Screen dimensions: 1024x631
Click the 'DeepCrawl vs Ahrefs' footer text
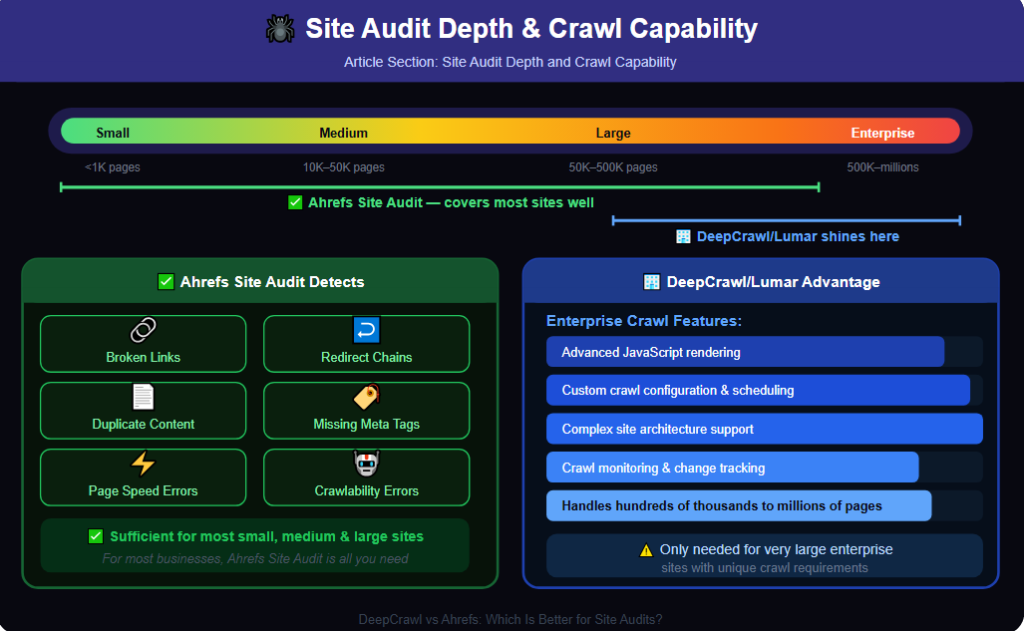point(510,619)
